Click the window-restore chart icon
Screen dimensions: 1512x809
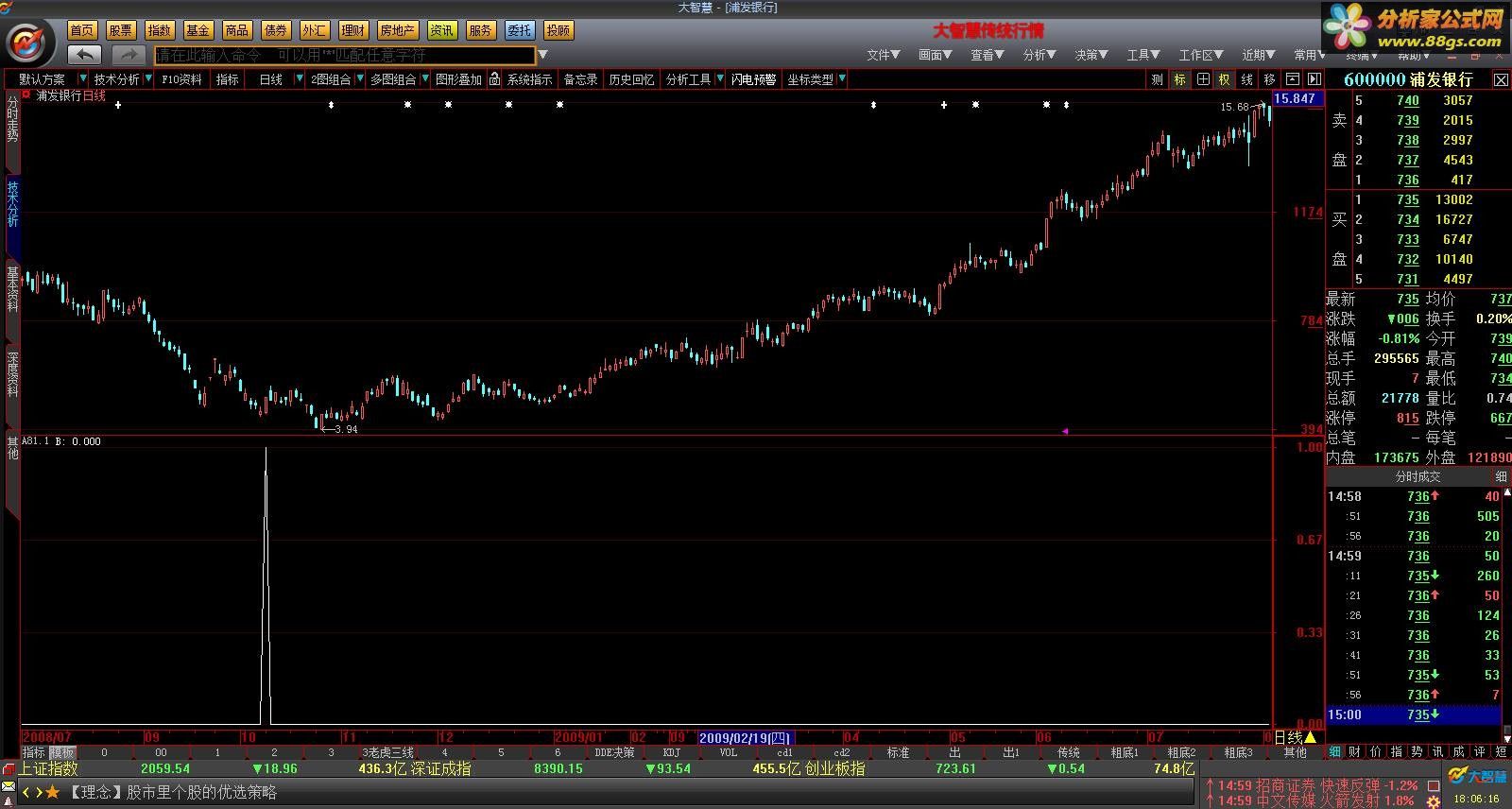[1292, 79]
